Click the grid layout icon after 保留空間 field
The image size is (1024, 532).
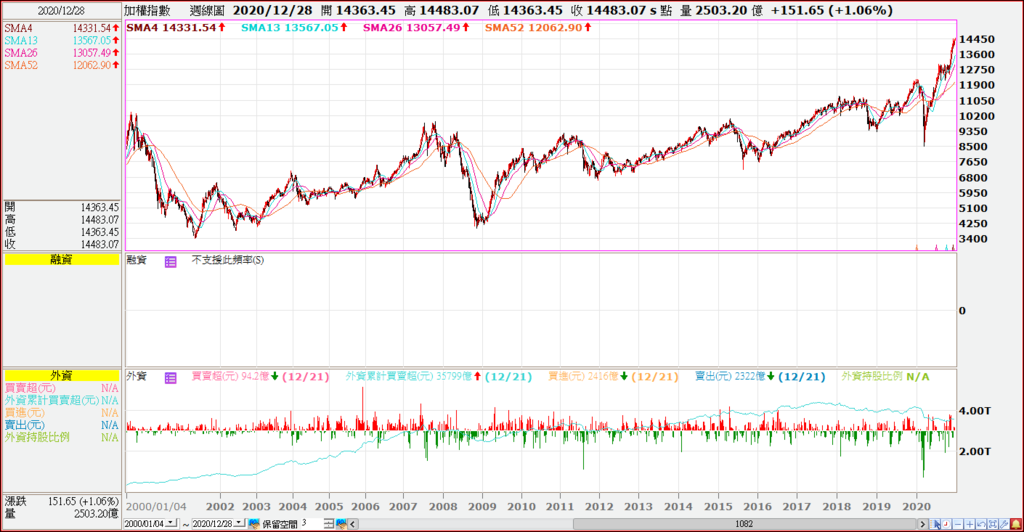pos(329,524)
